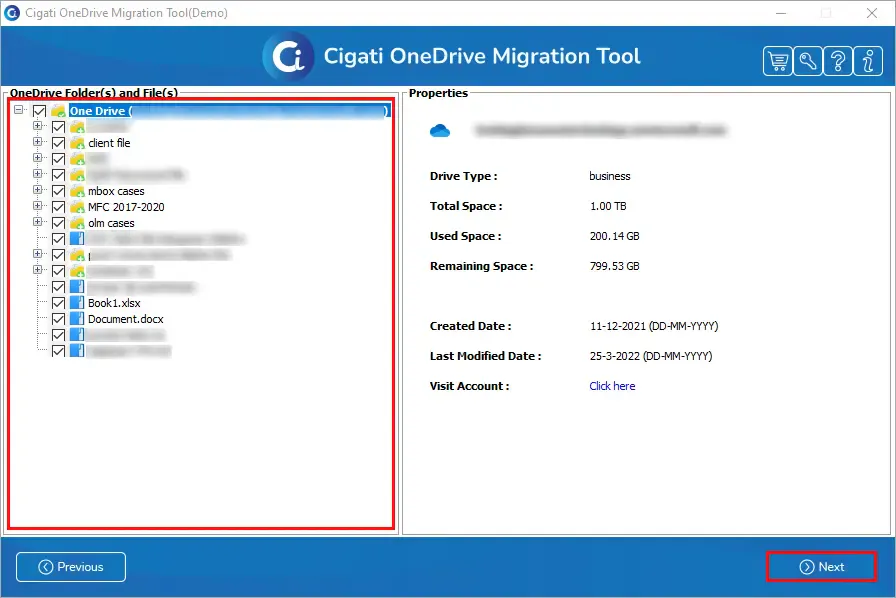Click the Book1.xlsx file icon
Image resolution: width=896 pixels, height=598 pixels.
(x=77, y=303)
